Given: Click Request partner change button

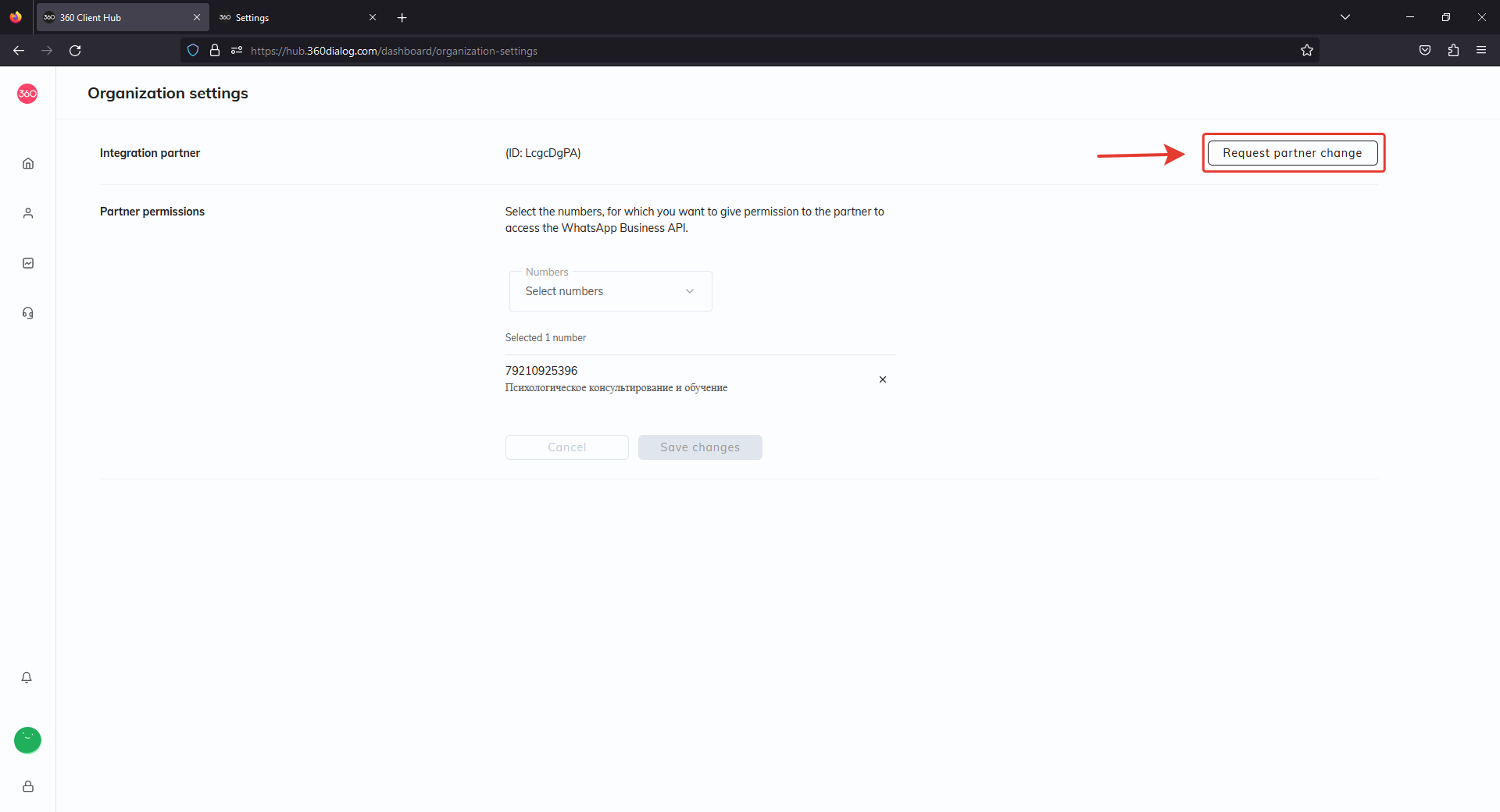Looking at the screenshot, I should tap(1292, 153).
